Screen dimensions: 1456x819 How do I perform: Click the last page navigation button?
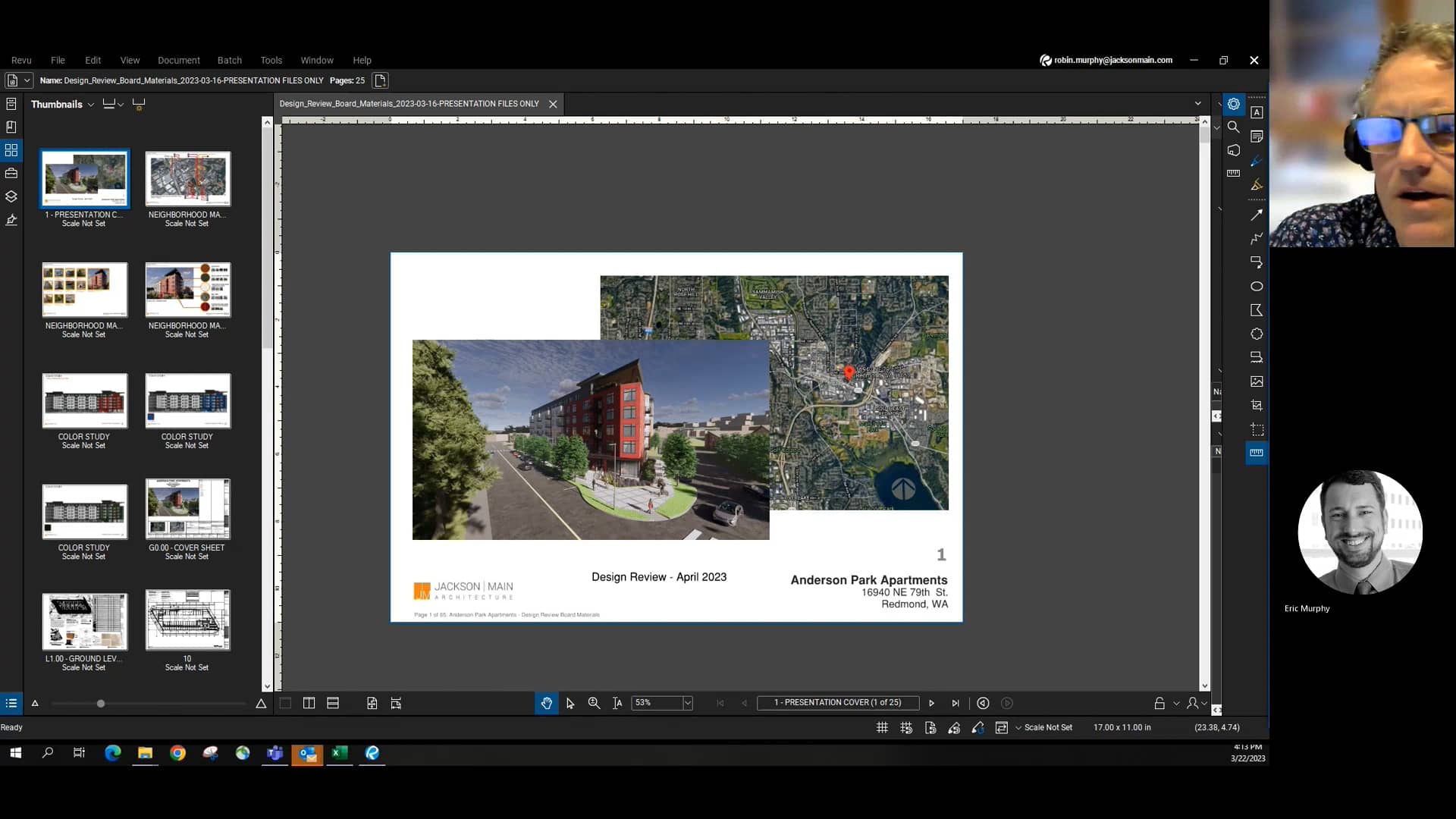coord(955,703)
